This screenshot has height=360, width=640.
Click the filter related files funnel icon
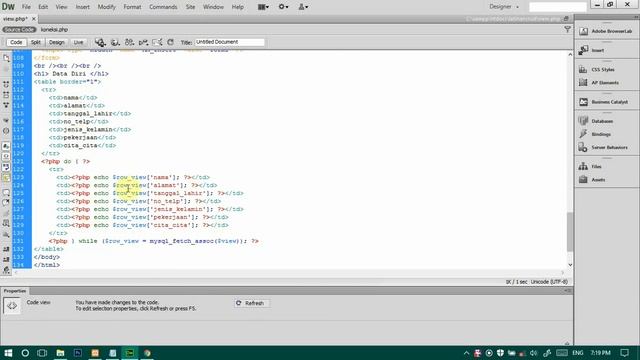[567, 29]
